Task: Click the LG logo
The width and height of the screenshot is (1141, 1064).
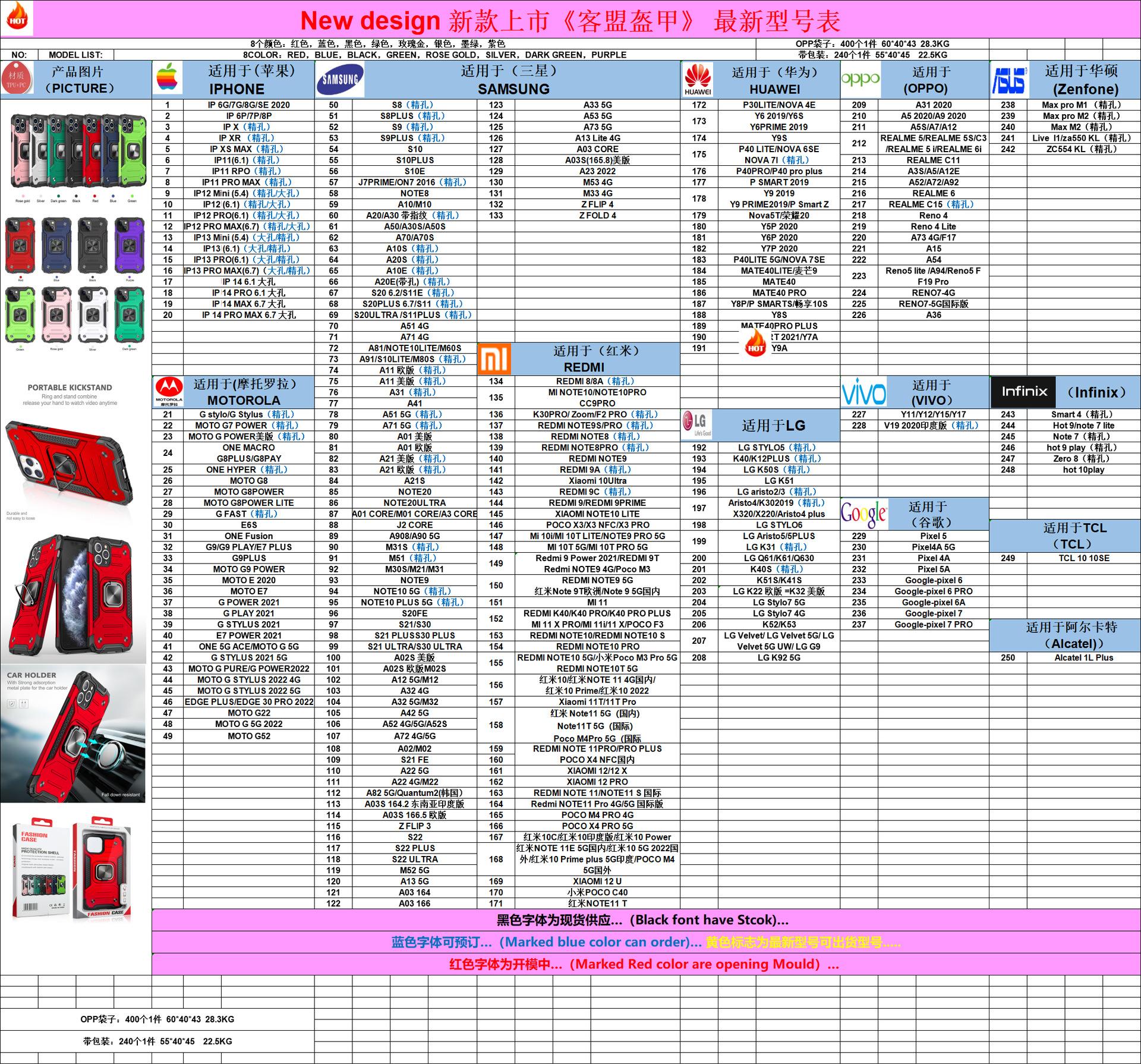Action: point(697,424)
